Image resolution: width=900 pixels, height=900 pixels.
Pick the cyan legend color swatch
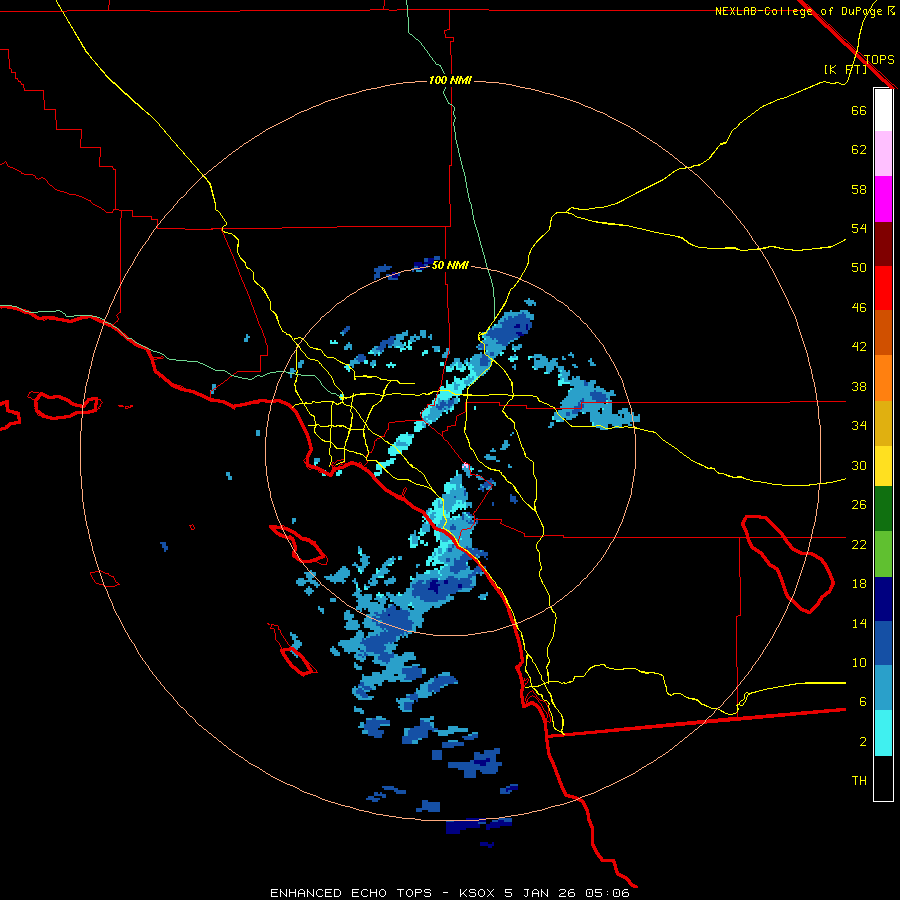click(883, 733)
